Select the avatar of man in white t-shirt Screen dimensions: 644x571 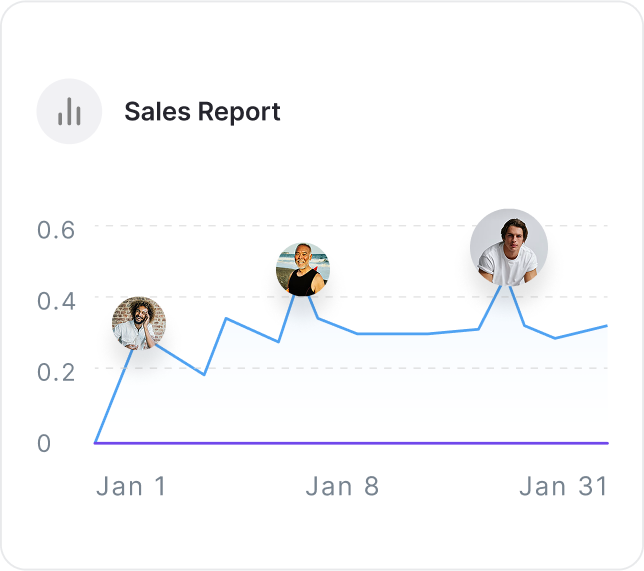[x=509, y=247]
